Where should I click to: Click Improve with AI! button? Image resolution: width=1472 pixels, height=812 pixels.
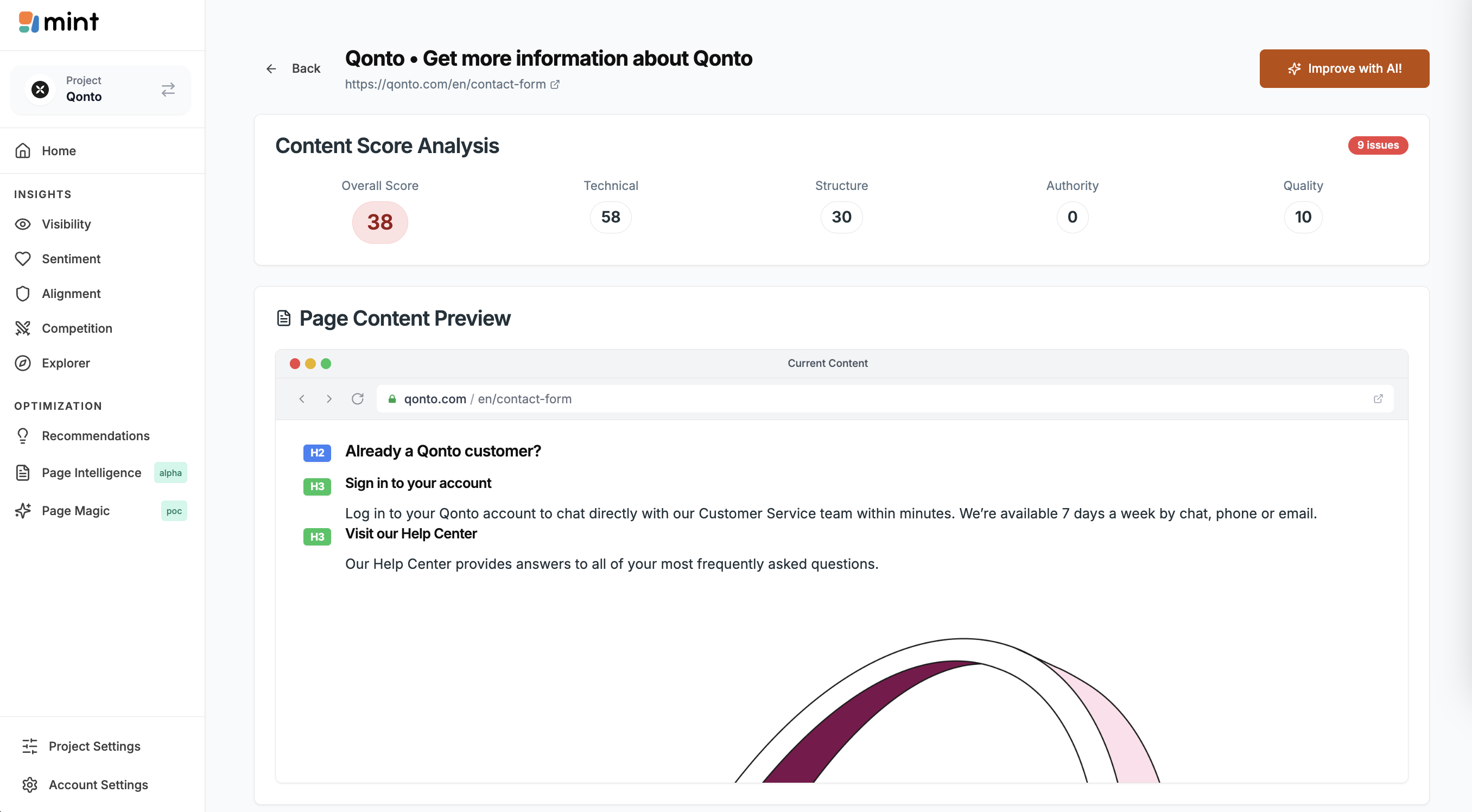coord(1344,68)
